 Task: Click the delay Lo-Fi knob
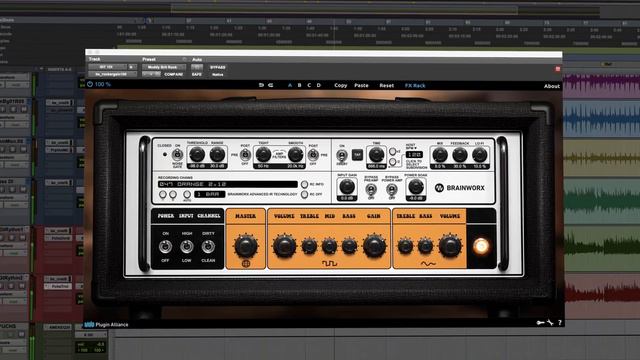(x=480, y=155)
